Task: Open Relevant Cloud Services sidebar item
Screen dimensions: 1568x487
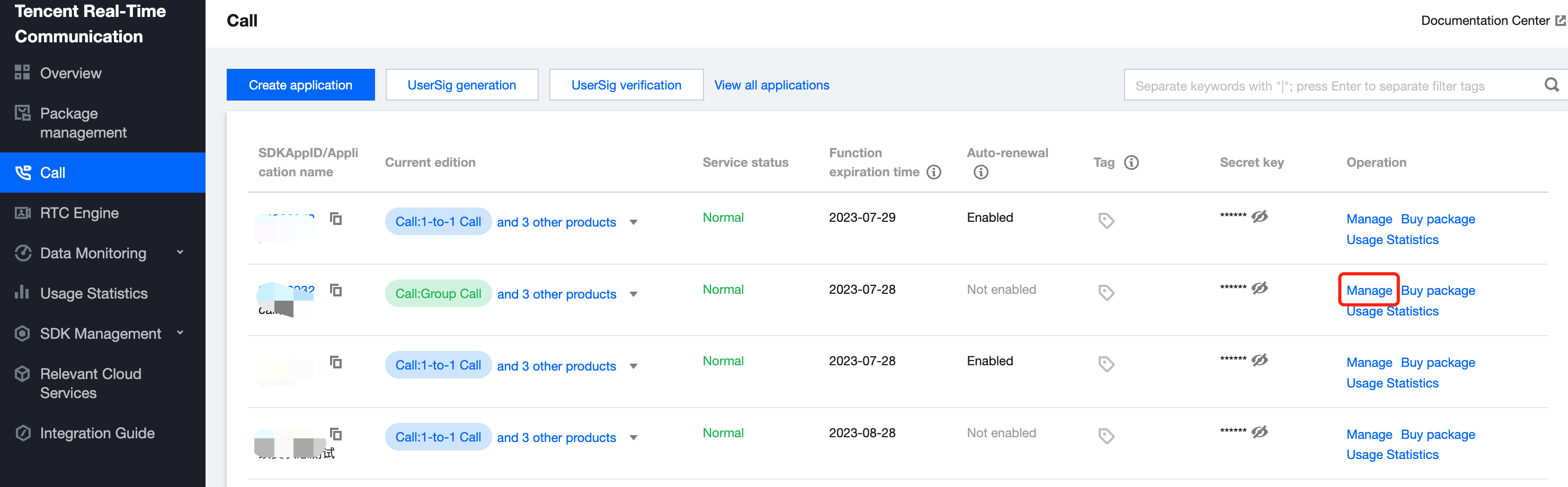Action: [x=102, y=383]
